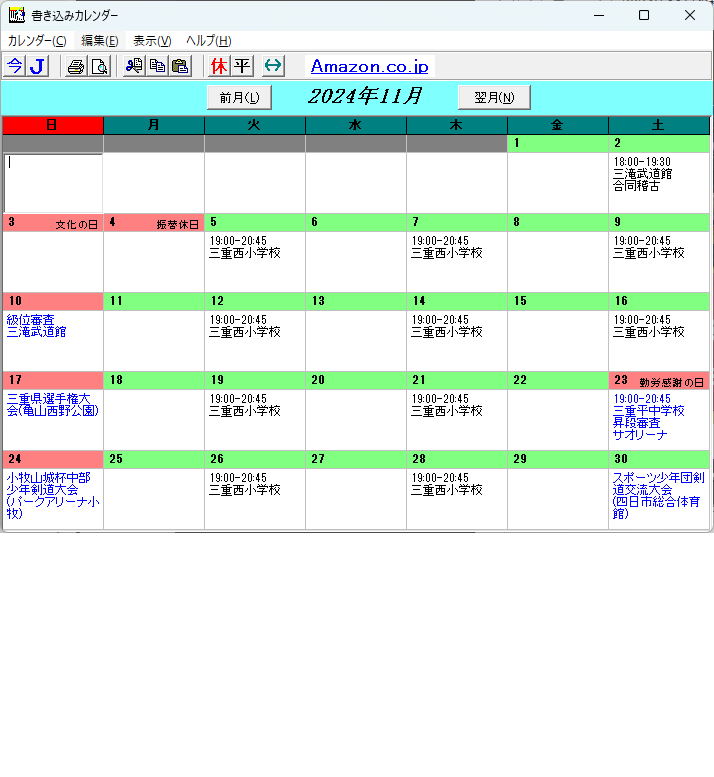Click the green double-arrow width icon
This screenshot has height=777, width=714.
point(273,66)
